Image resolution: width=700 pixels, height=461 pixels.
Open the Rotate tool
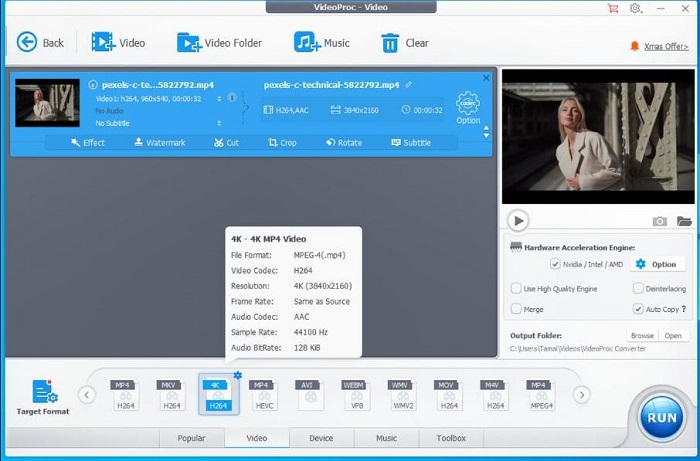(x=344, y=143)
